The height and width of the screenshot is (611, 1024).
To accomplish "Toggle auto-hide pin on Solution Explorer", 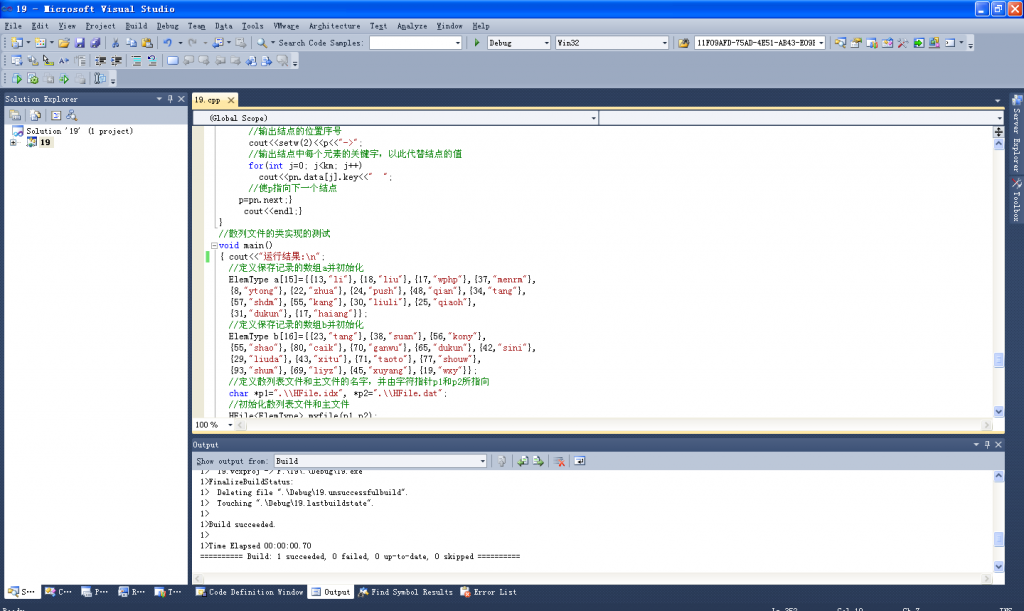I will point(169,99).
